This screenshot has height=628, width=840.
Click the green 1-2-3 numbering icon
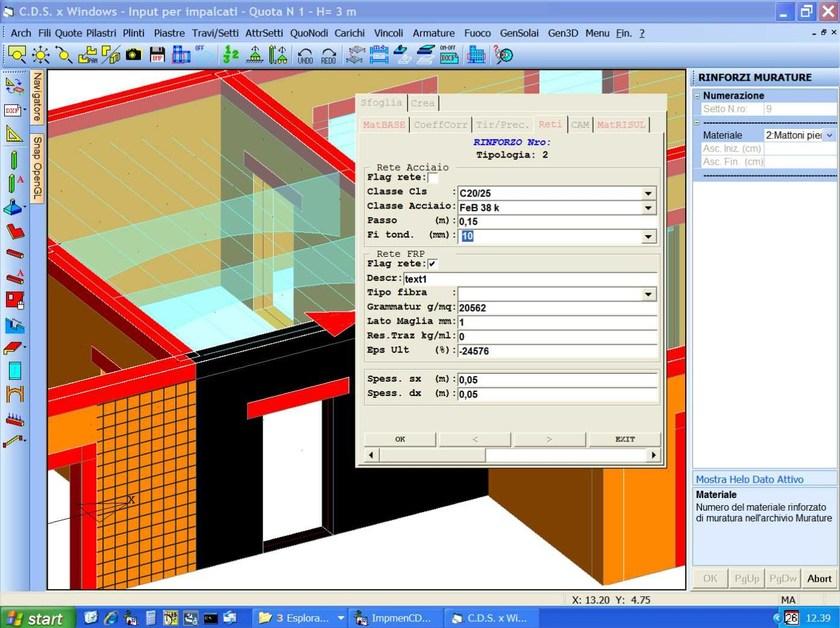[230, 55]
